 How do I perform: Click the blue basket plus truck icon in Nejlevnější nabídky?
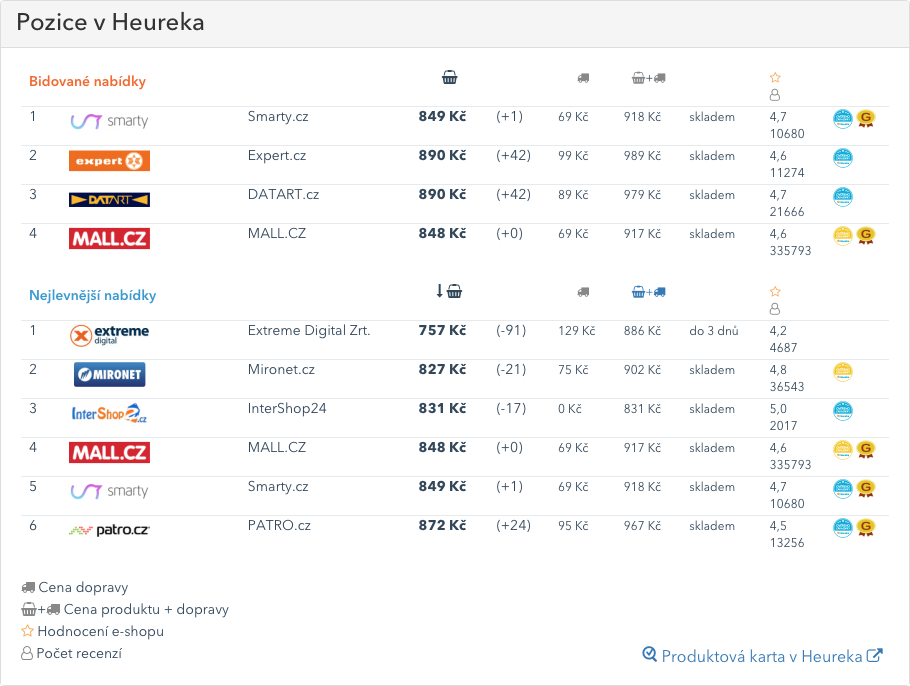point(648,292)
